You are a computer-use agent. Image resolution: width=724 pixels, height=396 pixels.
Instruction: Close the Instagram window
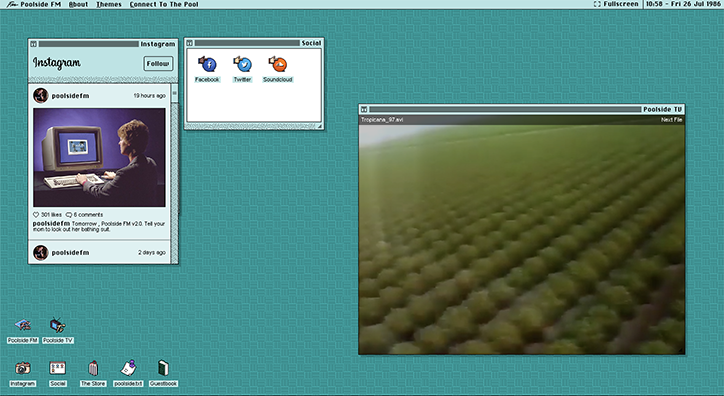click(x=34, y=44)
